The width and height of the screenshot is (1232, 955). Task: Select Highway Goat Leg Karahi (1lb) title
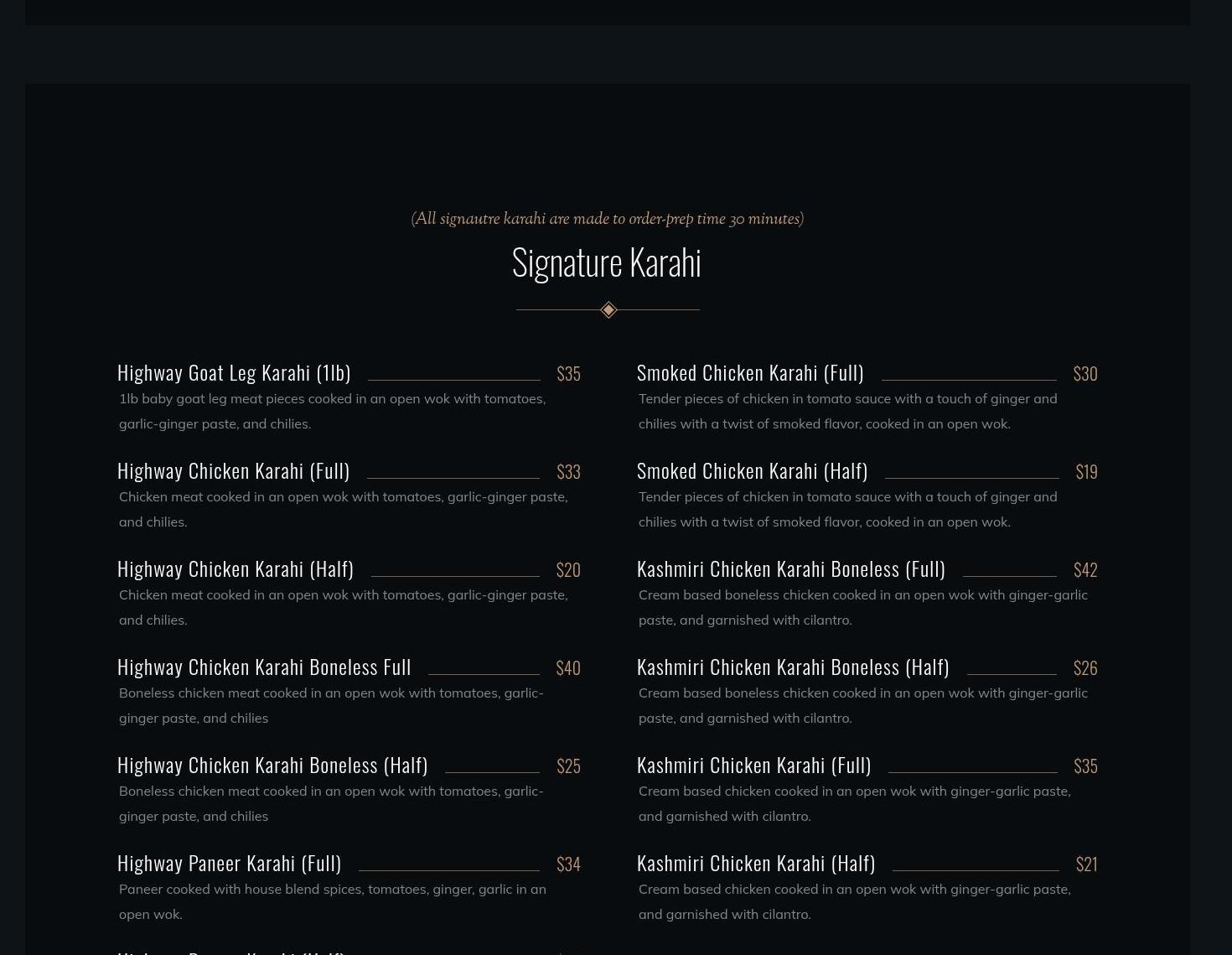234,372
